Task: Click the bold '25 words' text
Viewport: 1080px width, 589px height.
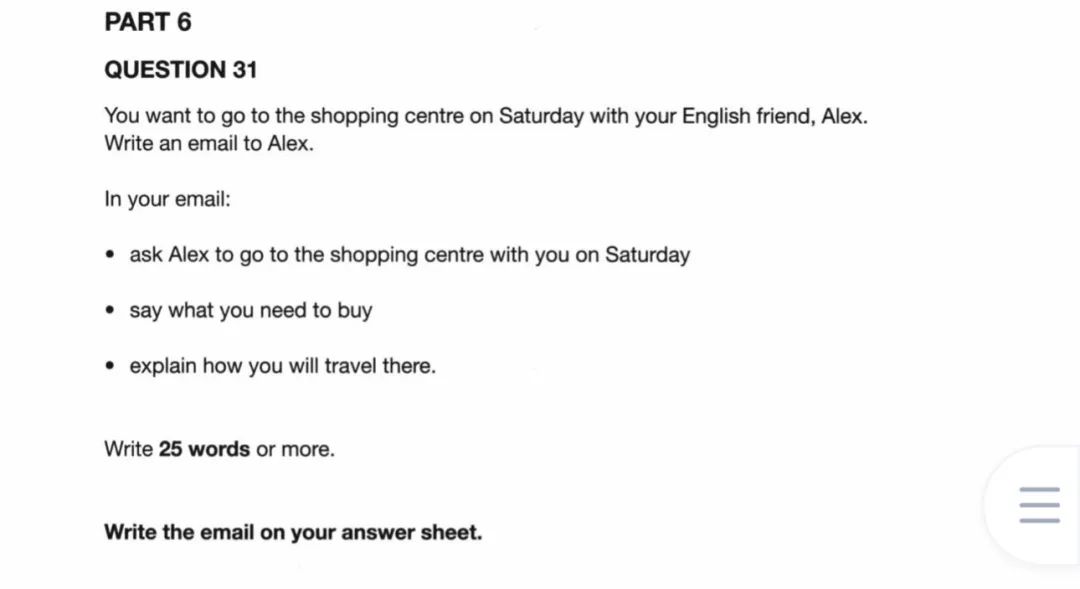Action: pos(204,449)
